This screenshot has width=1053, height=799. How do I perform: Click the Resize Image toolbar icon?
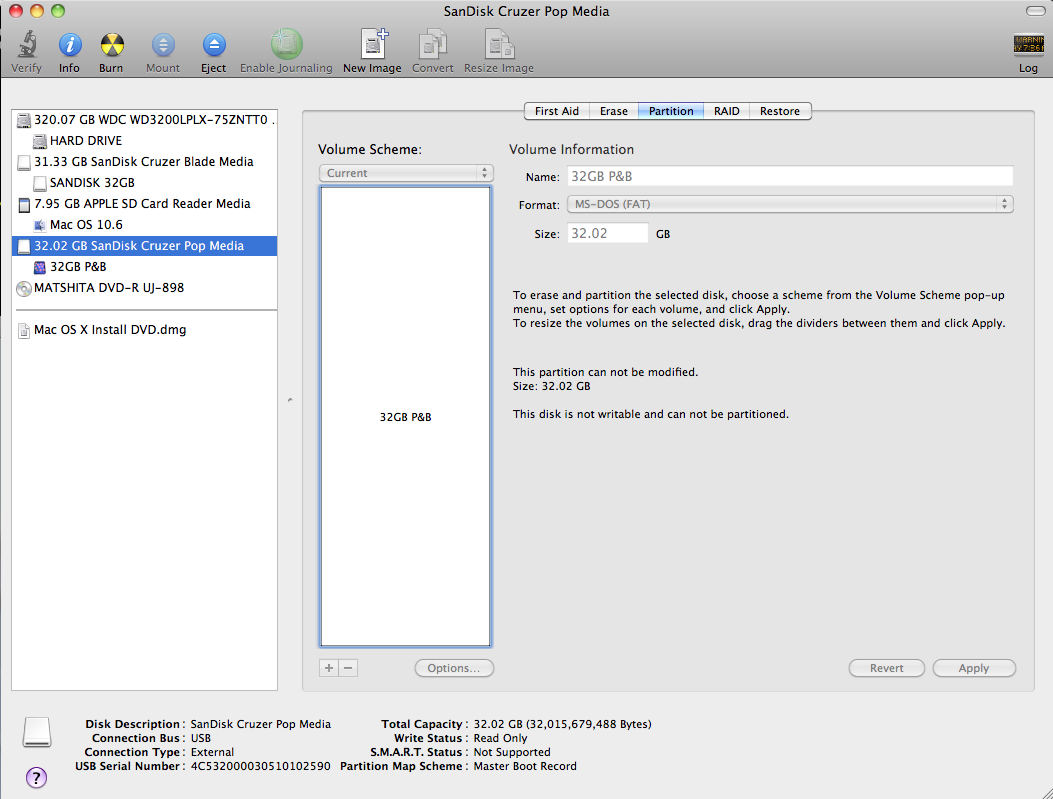499,44
